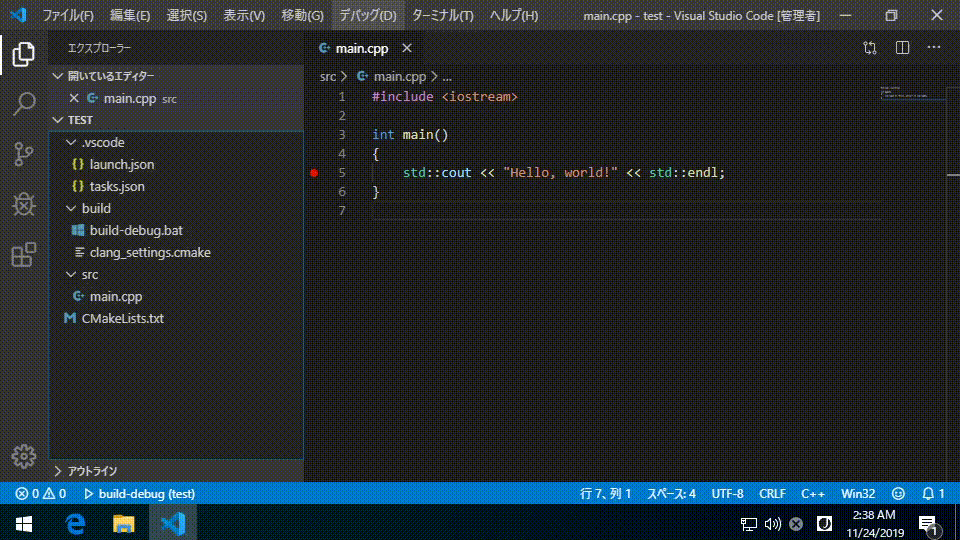Open the Explorer view in activity bar
Image resolution: width=960 pixels, height=540 pixels.
(24, 54)
